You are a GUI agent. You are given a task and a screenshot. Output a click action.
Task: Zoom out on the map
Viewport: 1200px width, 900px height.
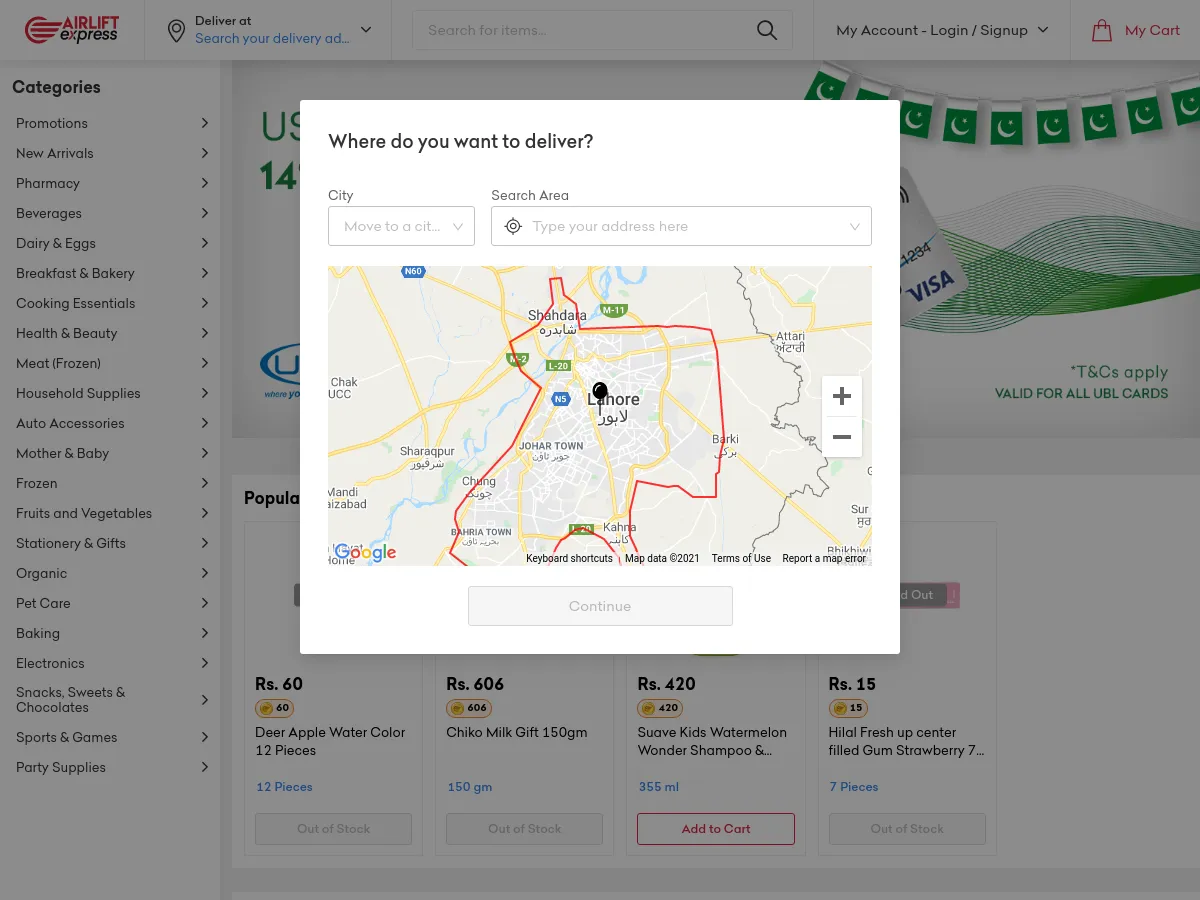(842, 437)
